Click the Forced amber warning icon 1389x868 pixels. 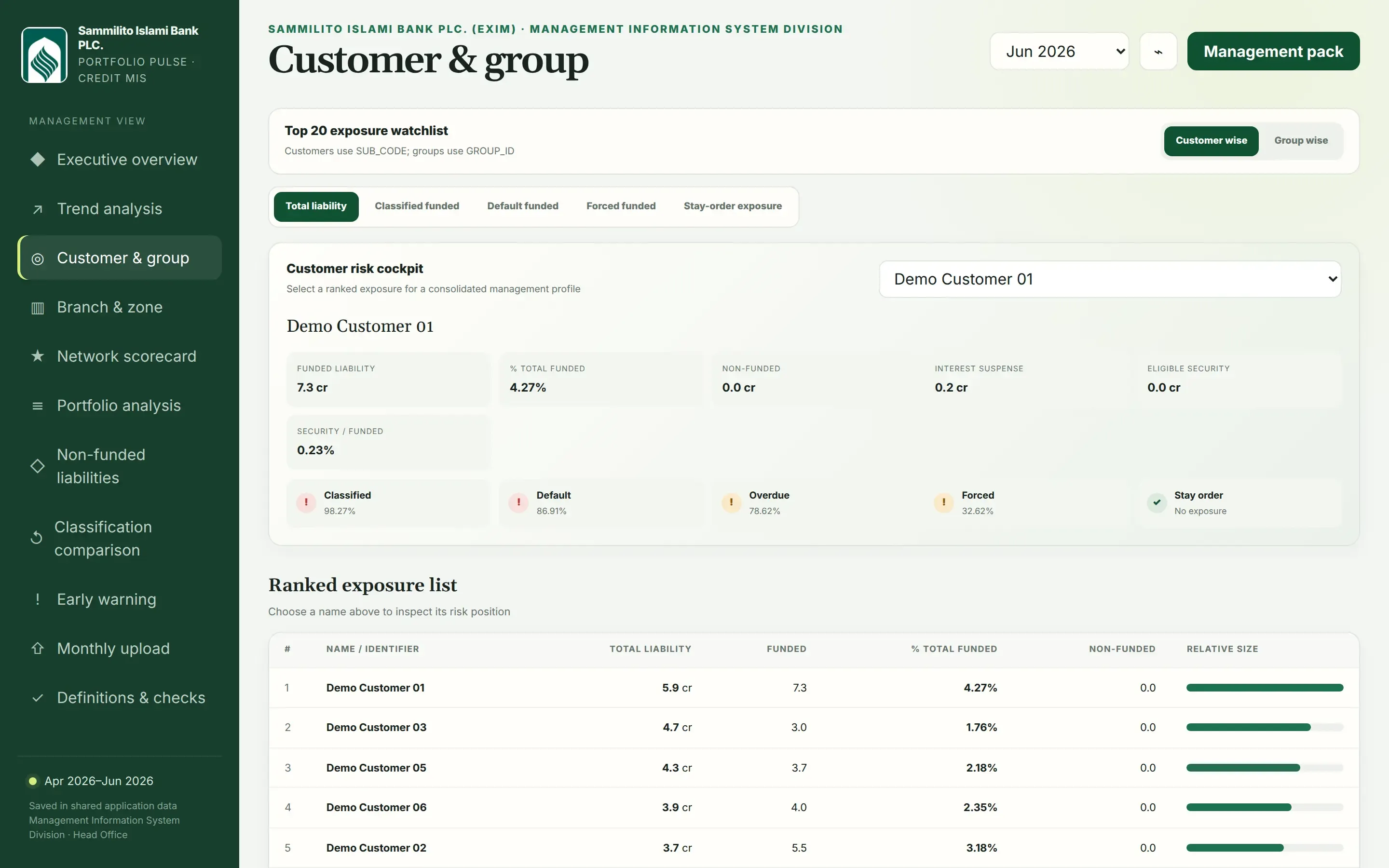tap(943, 503)
